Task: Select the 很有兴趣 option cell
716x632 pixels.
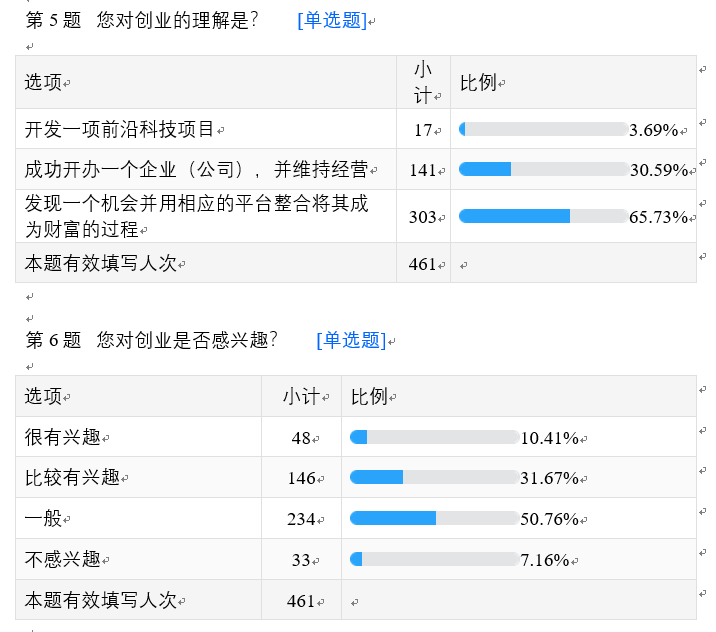Action: [63, 437]
